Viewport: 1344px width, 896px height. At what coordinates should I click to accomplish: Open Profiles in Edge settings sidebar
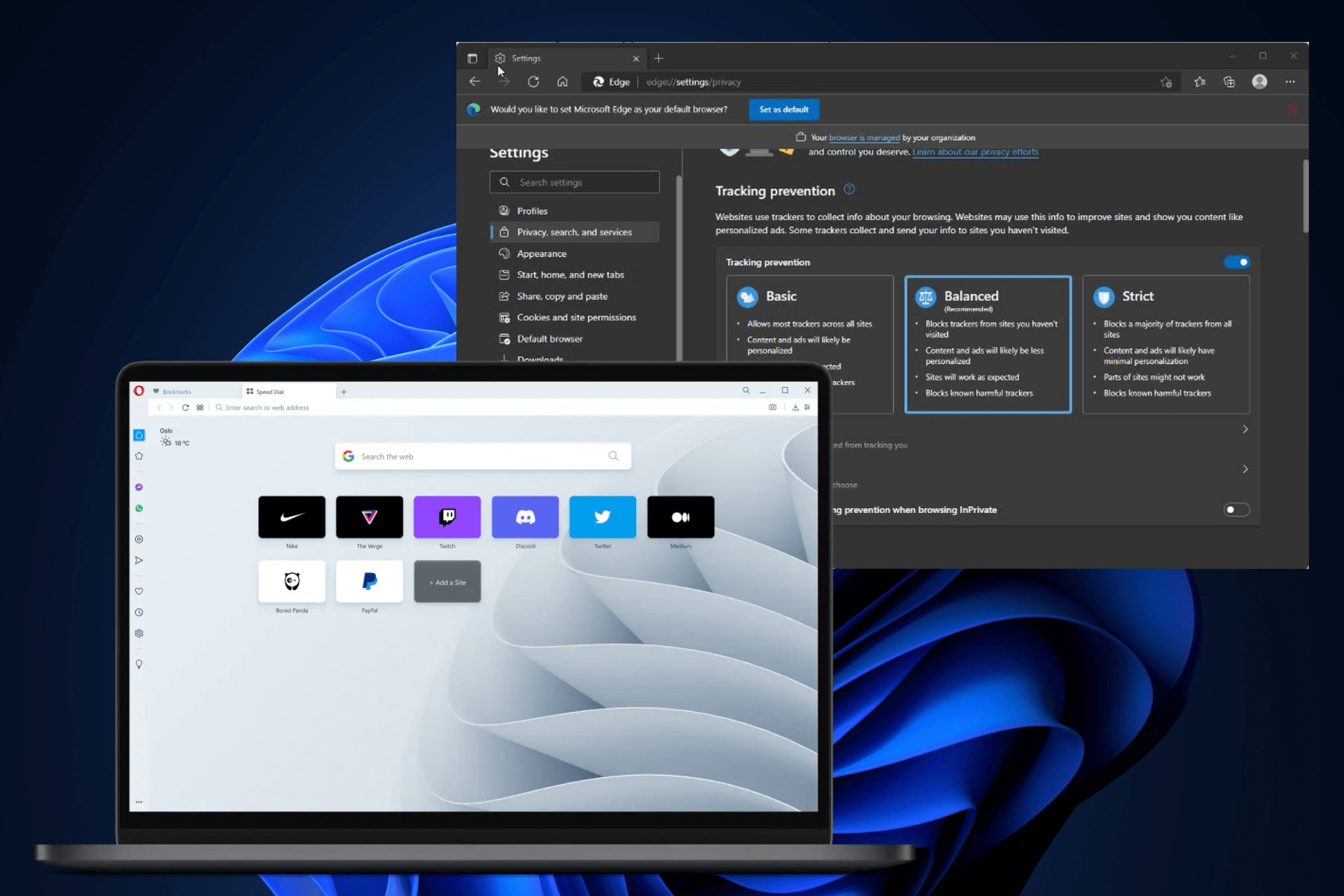coord(574,211)
